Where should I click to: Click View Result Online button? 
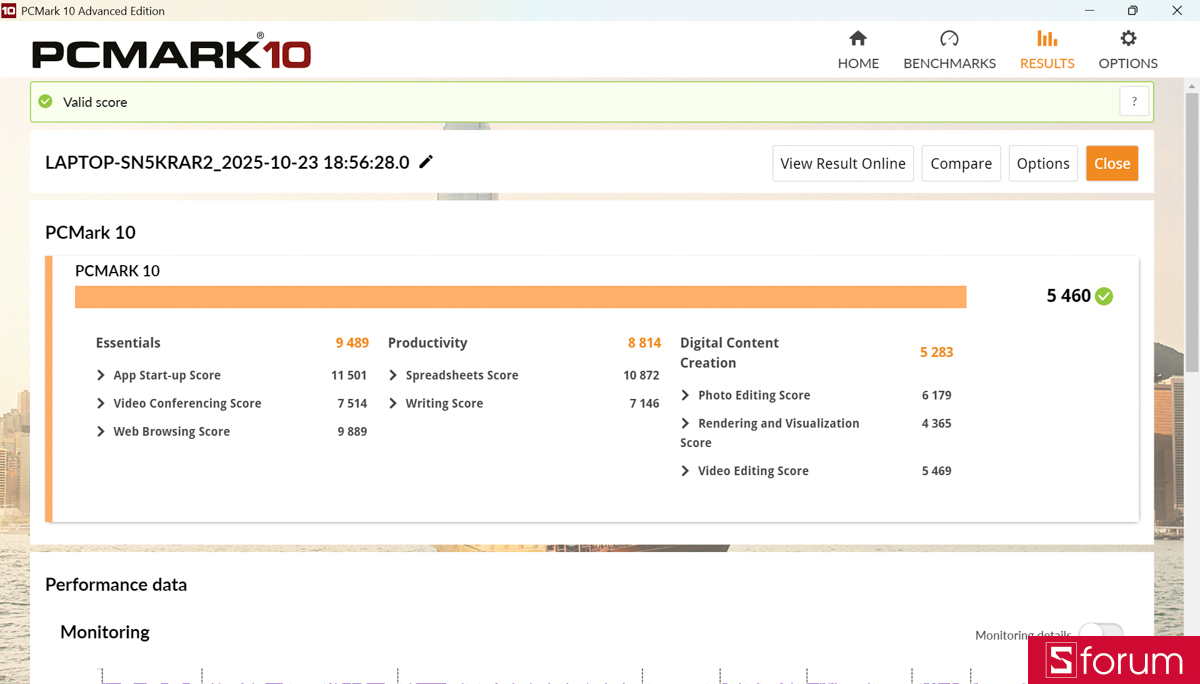tap(843, 163)
